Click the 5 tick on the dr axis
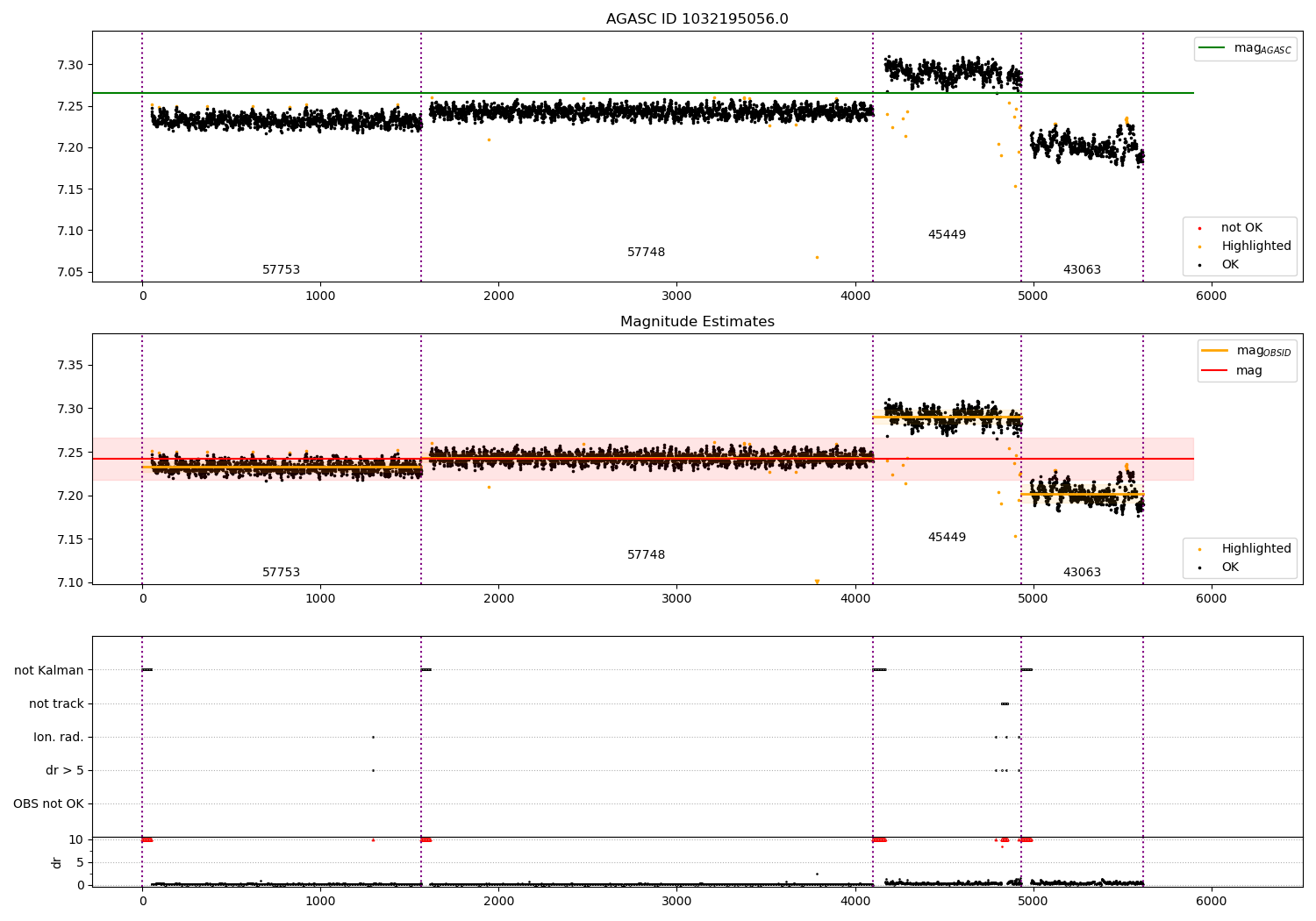 tap(81, 862)
